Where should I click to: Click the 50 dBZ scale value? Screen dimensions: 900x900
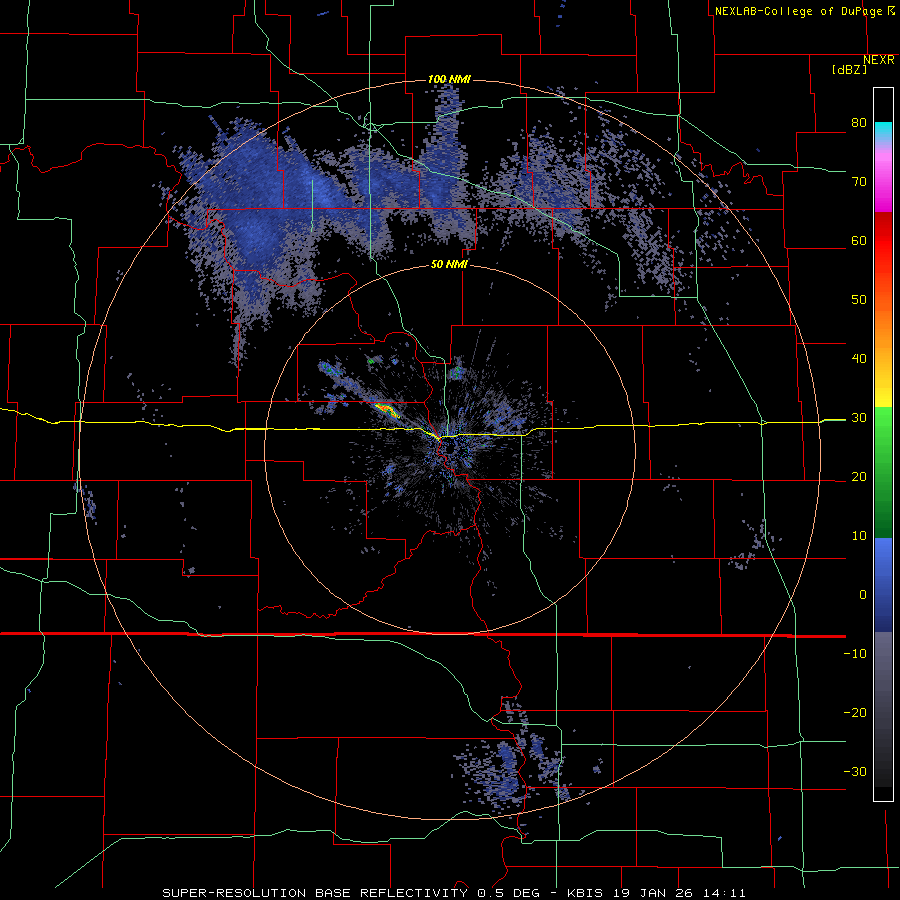[859, 300]
